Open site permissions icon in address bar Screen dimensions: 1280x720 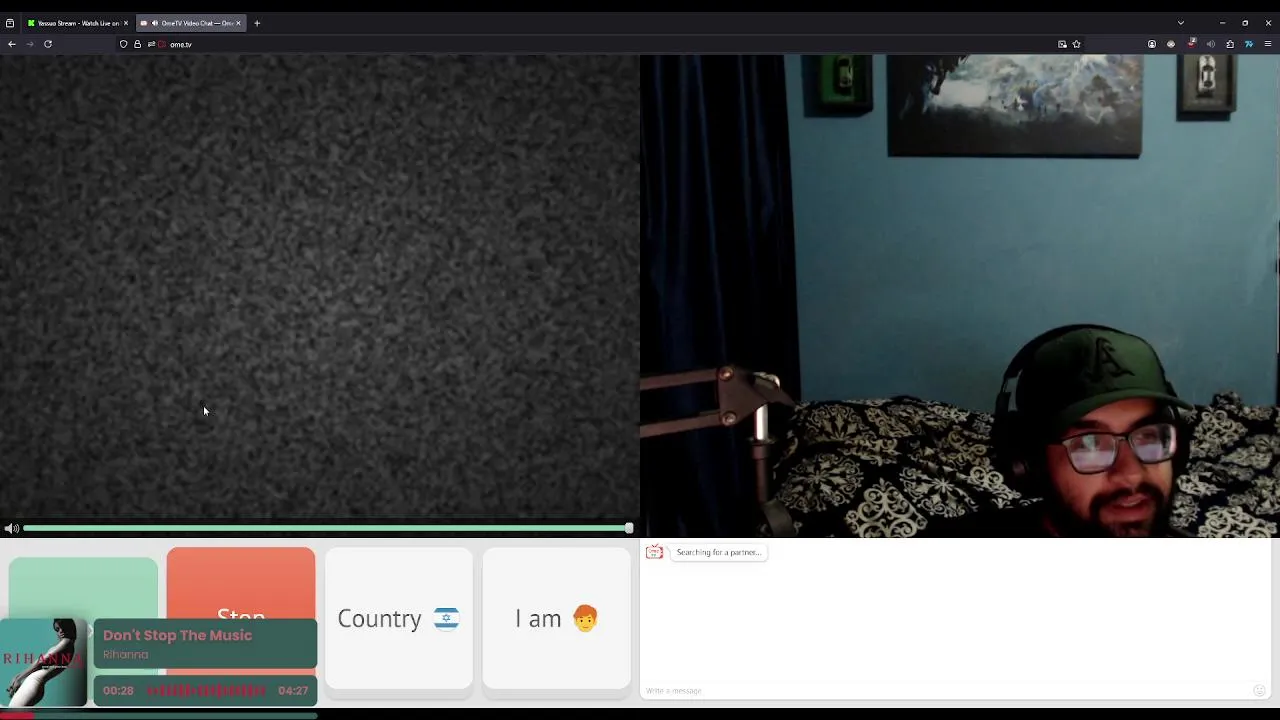coord(151,44)
